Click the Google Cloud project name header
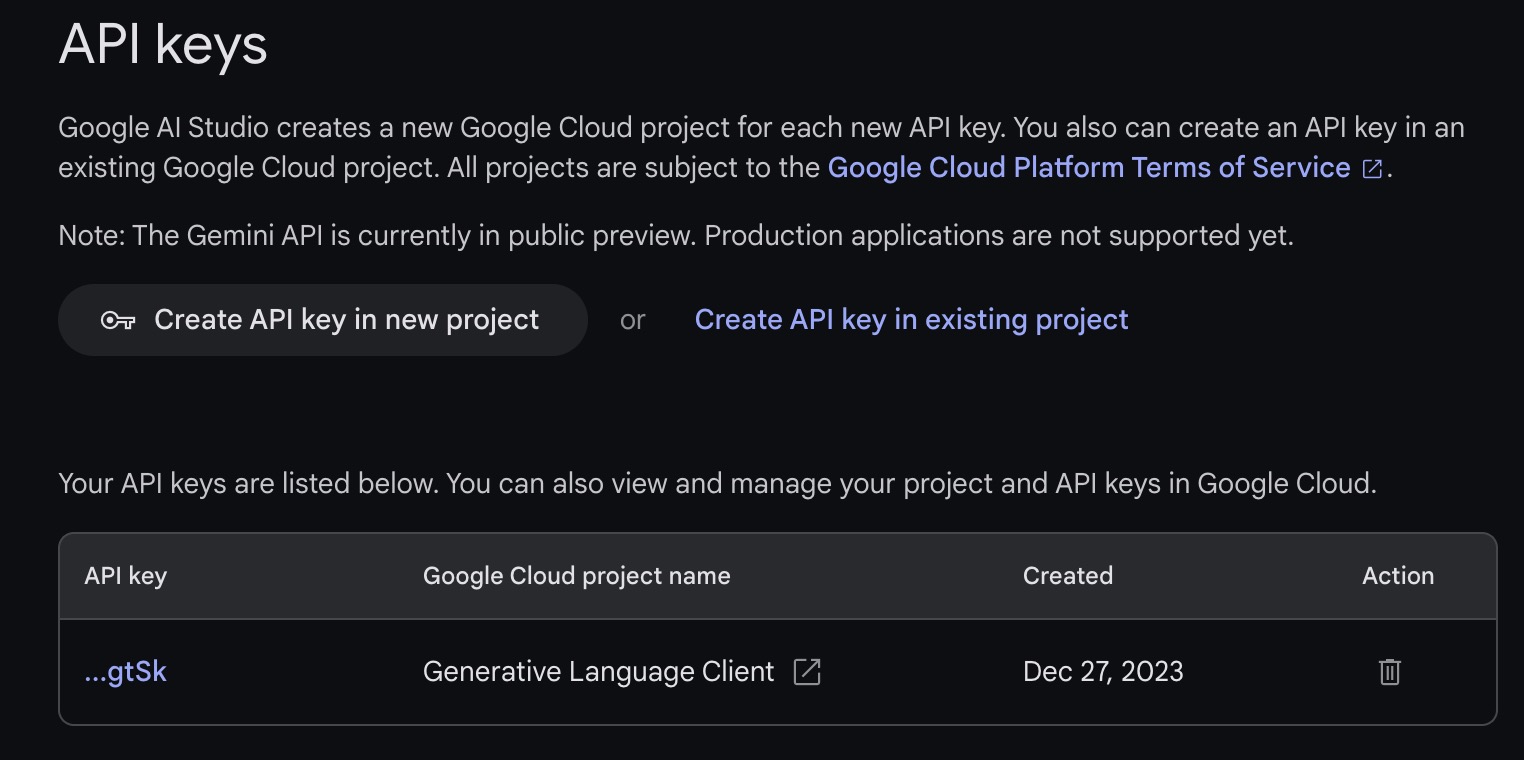The width and height of the screenshot is (1524, 760). 576,576
